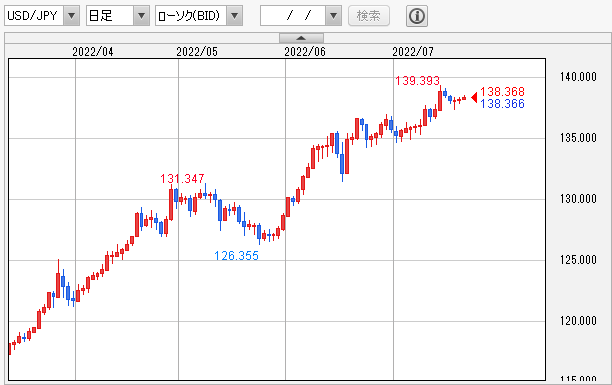Image resolution: width=612 pixels, height=385 pixels.
Task: Click the 138.368 red price value
Action: [502, 92]
